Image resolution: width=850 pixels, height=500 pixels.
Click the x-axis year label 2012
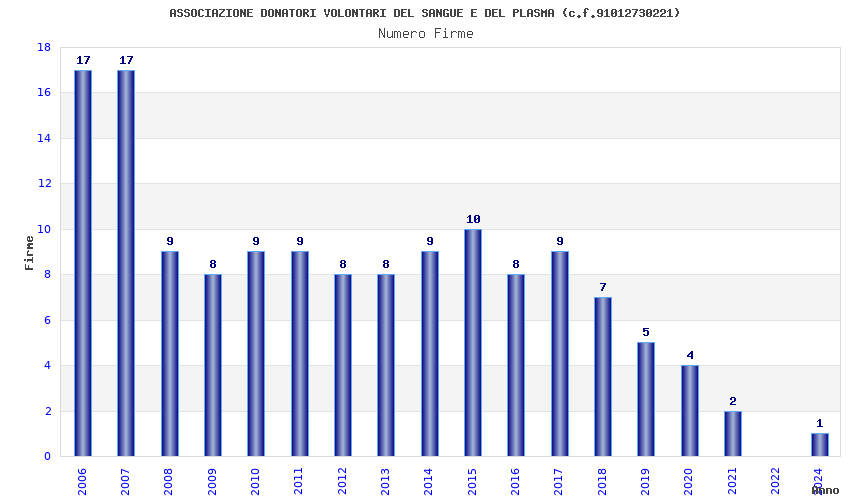point(342,482)
